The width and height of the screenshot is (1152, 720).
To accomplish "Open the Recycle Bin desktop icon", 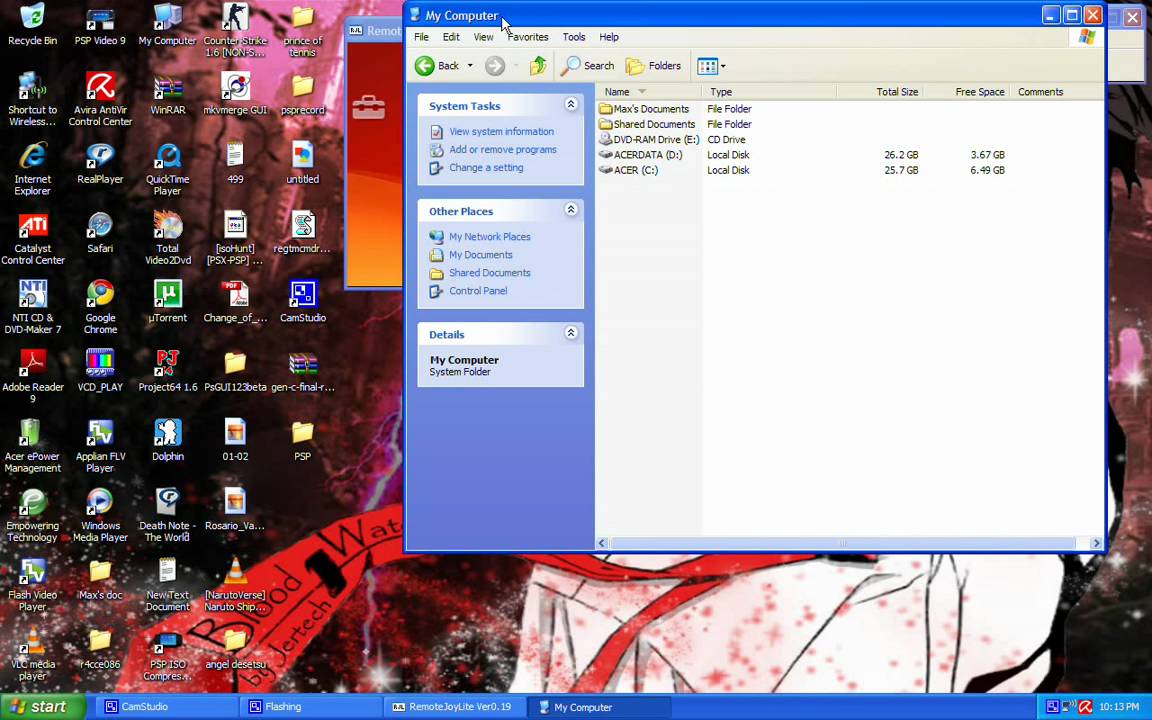I will (32, 26).
